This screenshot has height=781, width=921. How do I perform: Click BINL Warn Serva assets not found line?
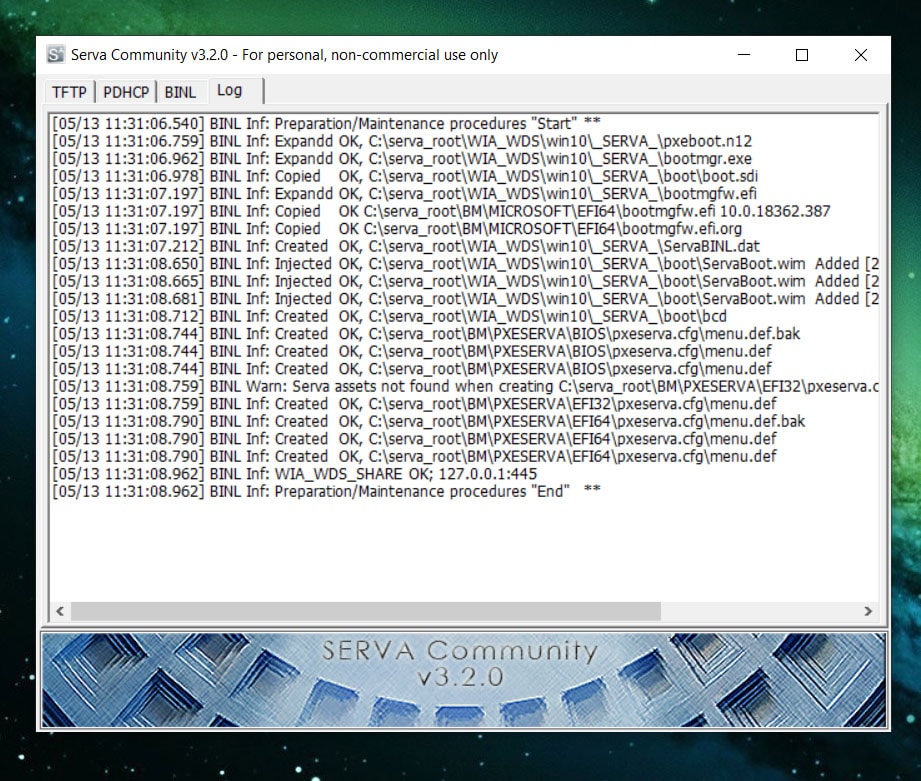[465, 386]
